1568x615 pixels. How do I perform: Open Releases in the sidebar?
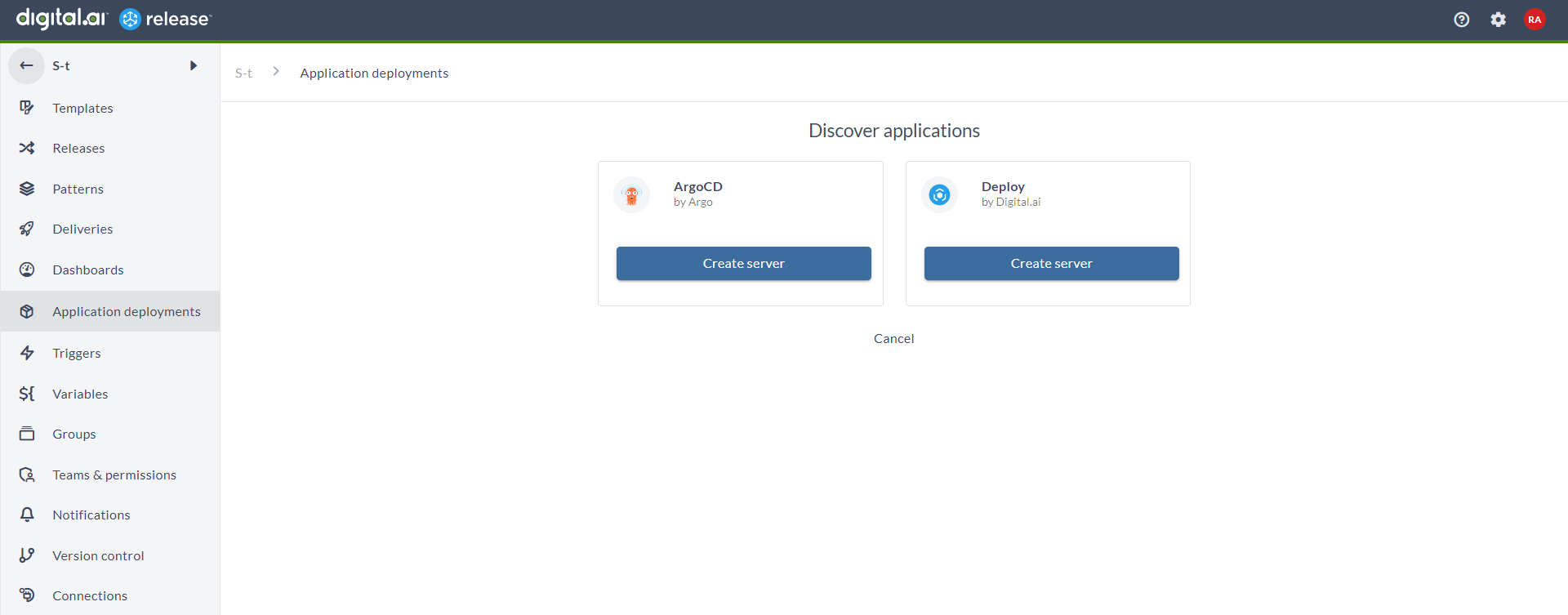pyautogui.click(x=78, y=148)
